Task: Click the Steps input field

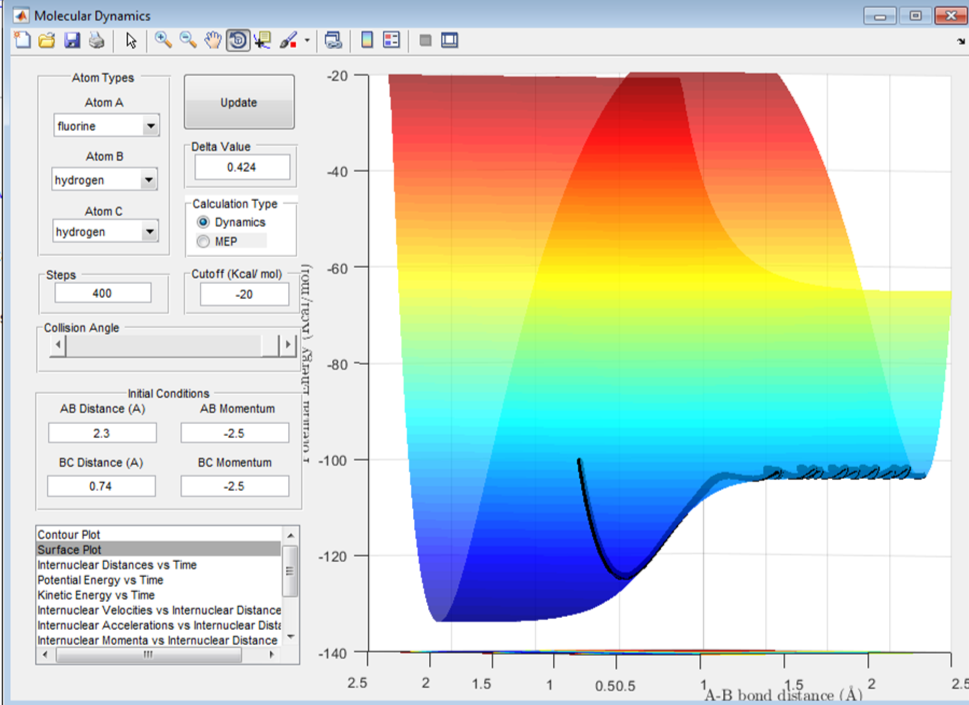Action: coord(103,293)
